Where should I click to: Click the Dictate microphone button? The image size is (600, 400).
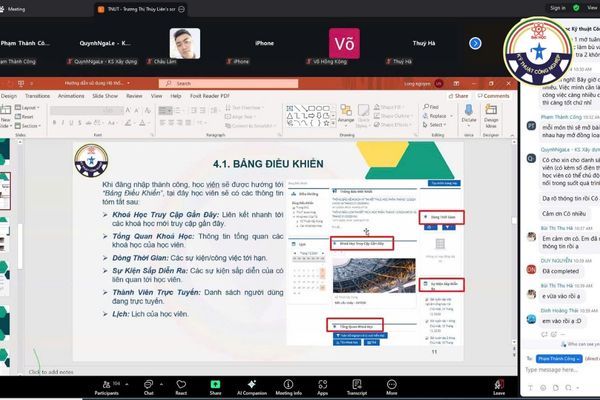469,114
